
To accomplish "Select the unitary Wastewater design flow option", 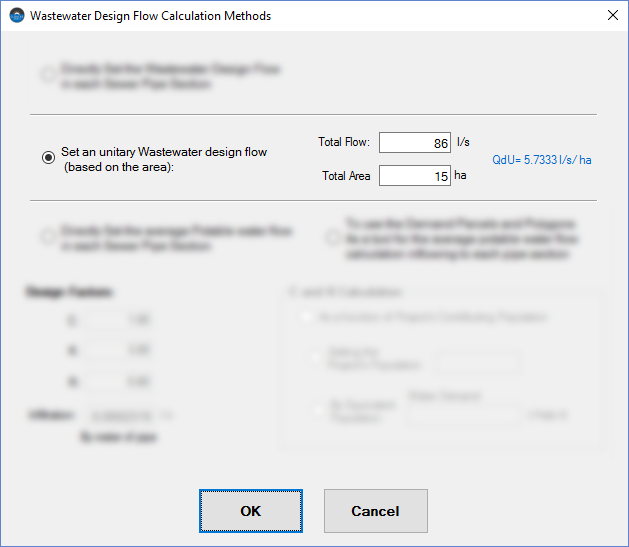I will (47, 158).
